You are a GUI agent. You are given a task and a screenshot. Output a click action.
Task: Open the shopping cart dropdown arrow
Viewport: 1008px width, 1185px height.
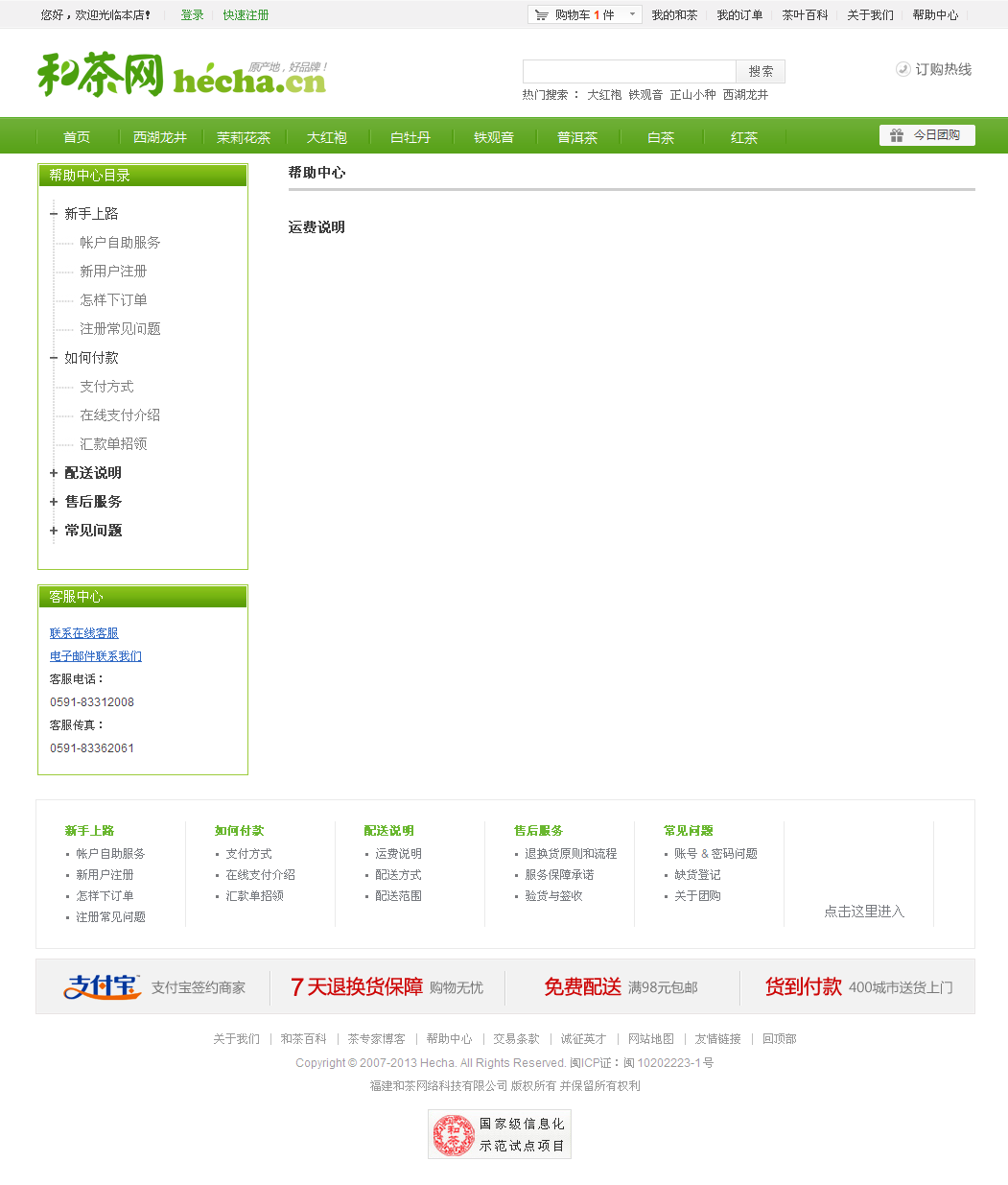632,14
